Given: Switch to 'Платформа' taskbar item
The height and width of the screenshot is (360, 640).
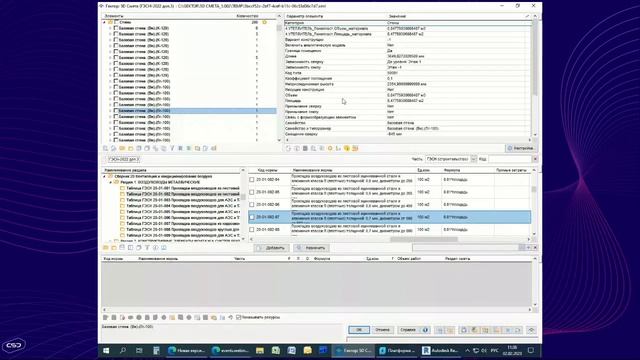Looking at the screenshot, I should coord(397,350).
